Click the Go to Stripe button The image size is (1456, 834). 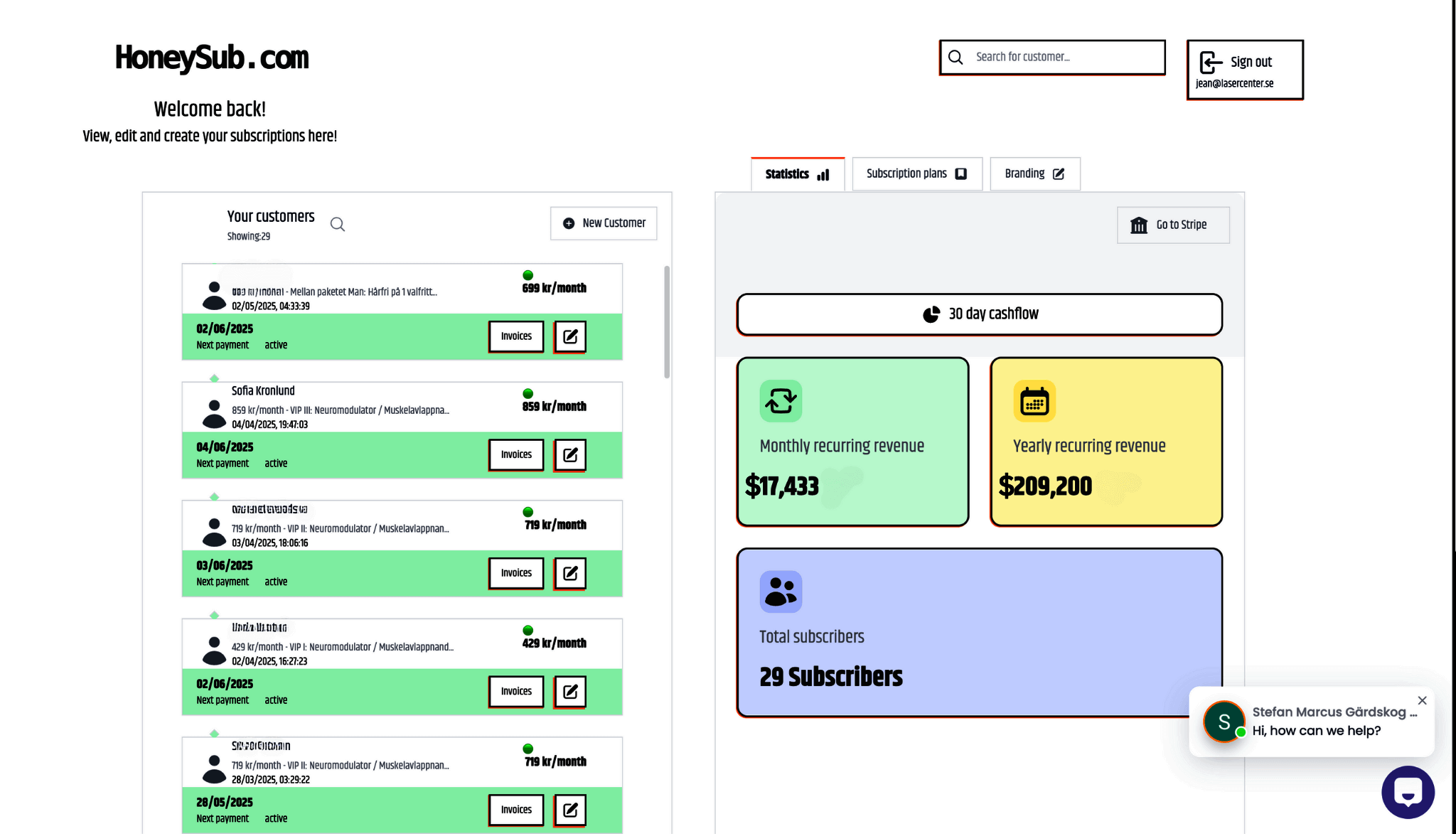click(x=1173, y=225)
